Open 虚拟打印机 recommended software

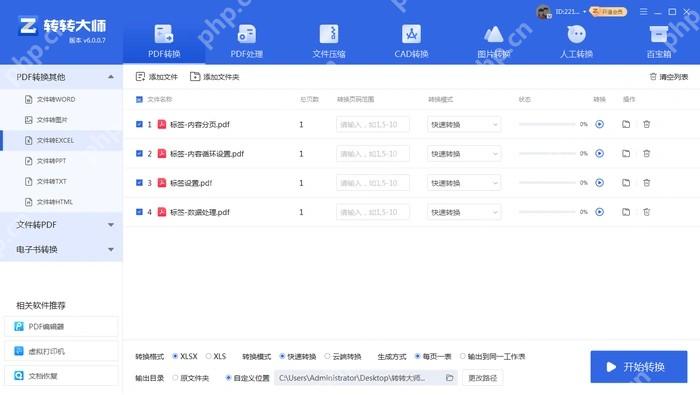coord(61,351)
